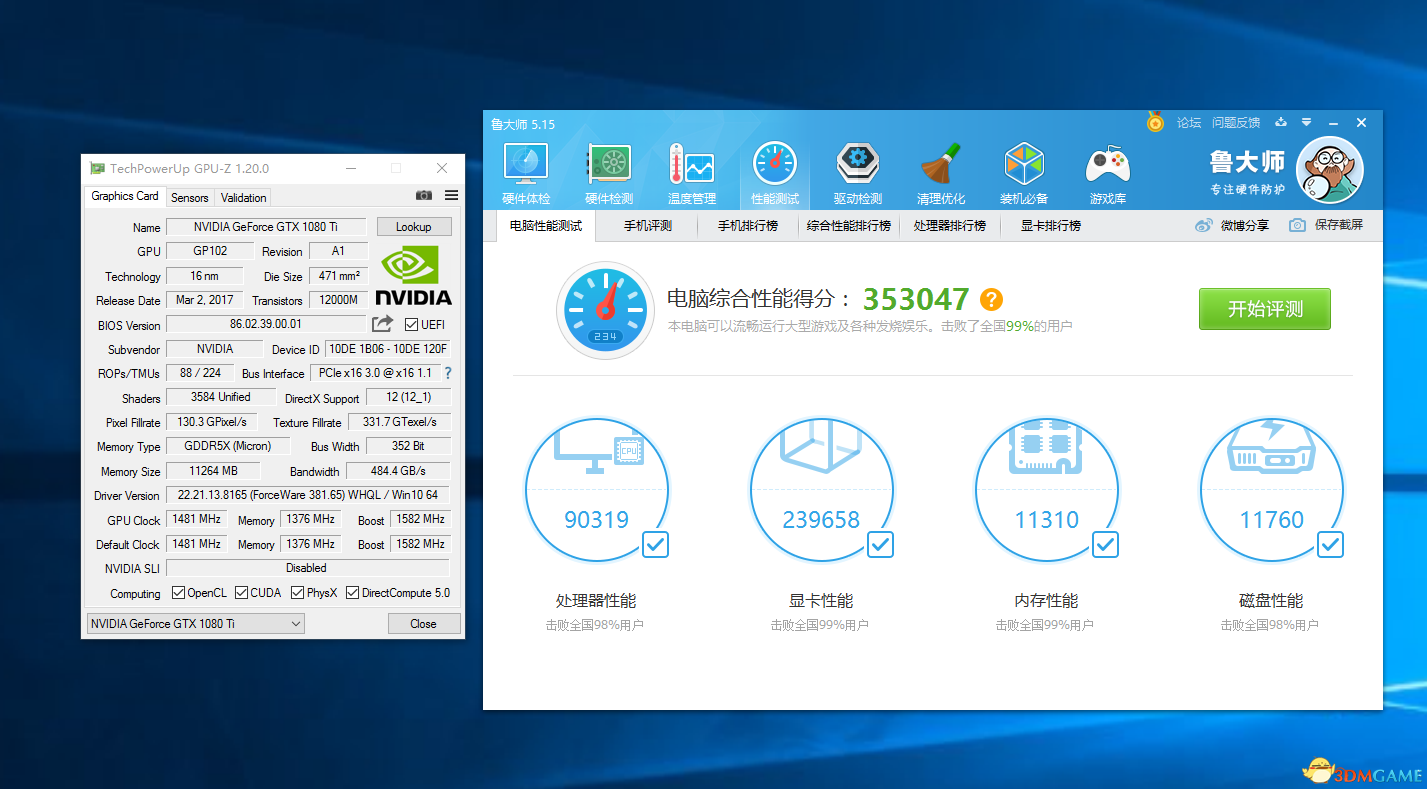
Task: Open 硬件检测 hardware detection icon
Action: click(608, 165)
